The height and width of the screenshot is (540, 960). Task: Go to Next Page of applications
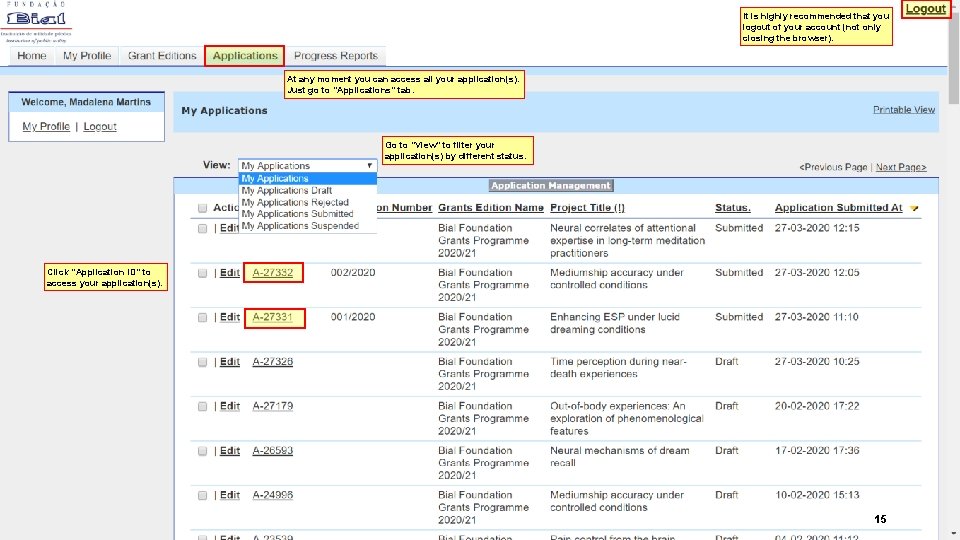coord(901,167)
